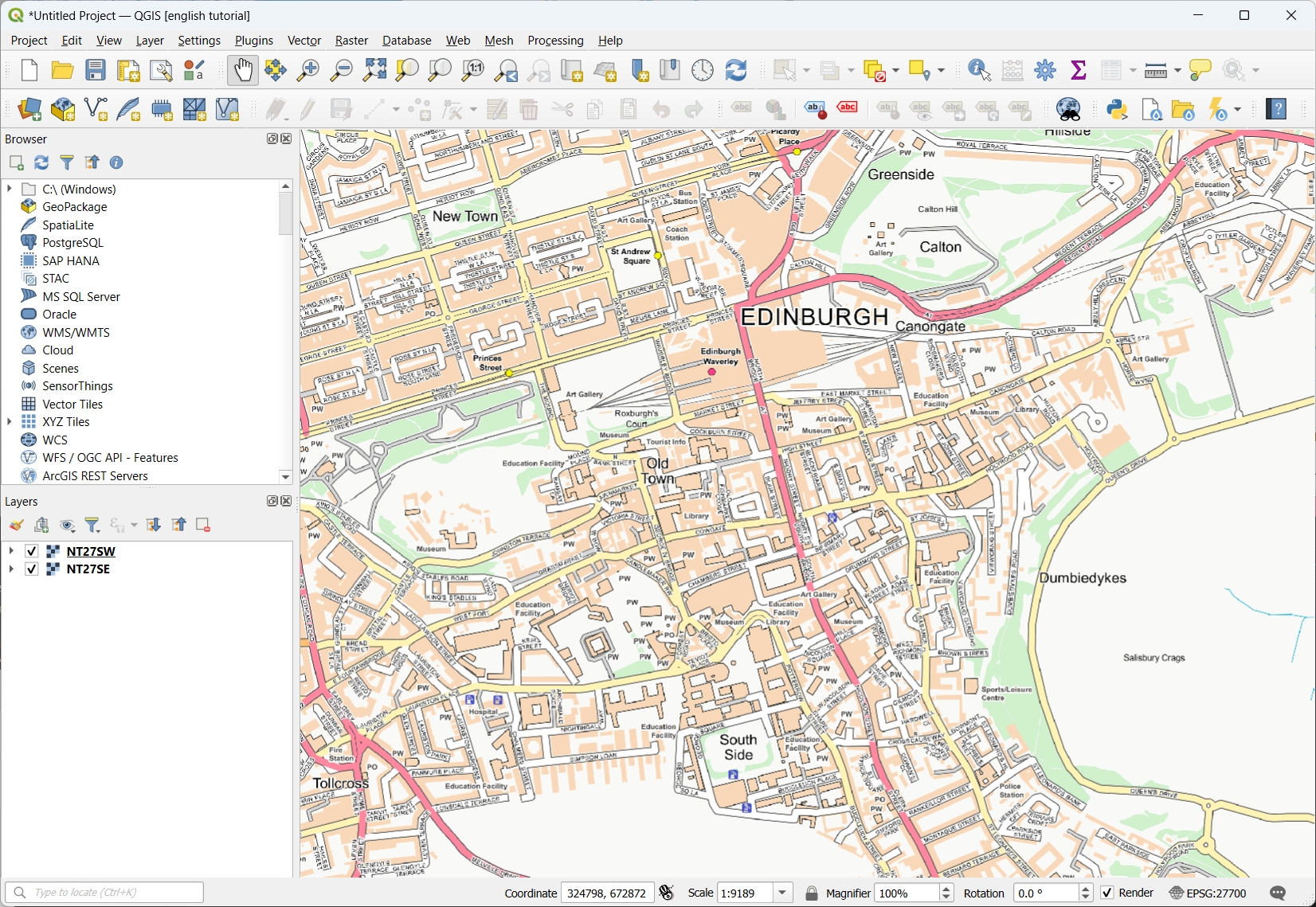Open the Python Console icon

coord(1117,109)
